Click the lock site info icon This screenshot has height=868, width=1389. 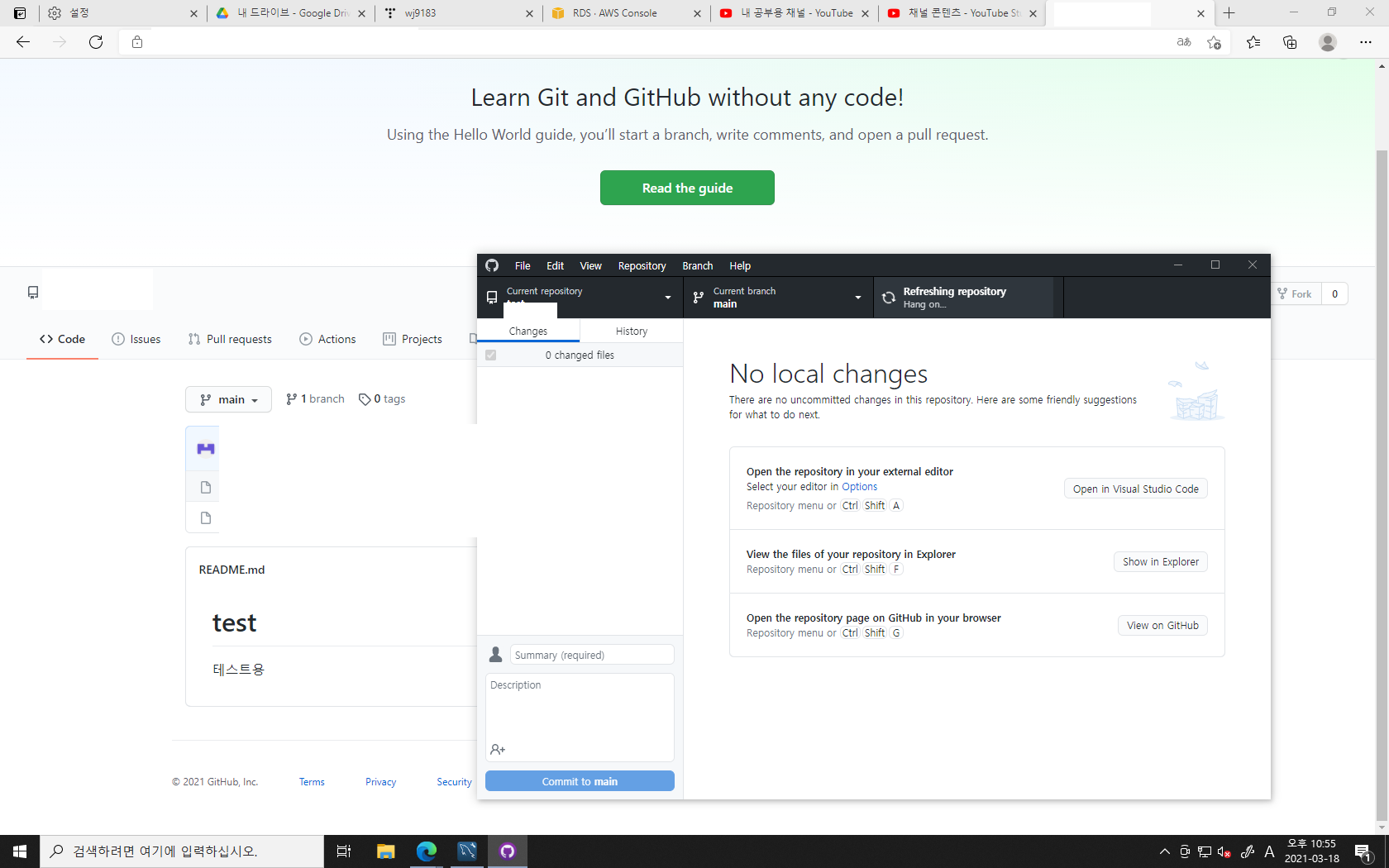(137, 42)
